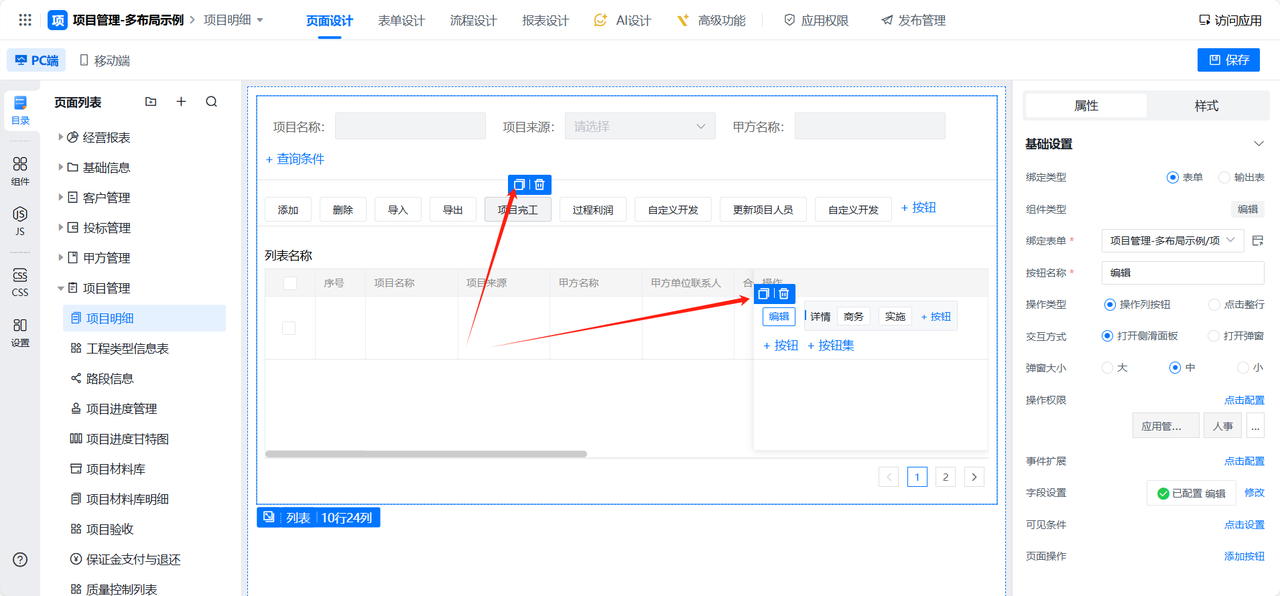Select the 输出表 binding type radio
Screen dimensions: 1280x596
[x=1224, y=178]
